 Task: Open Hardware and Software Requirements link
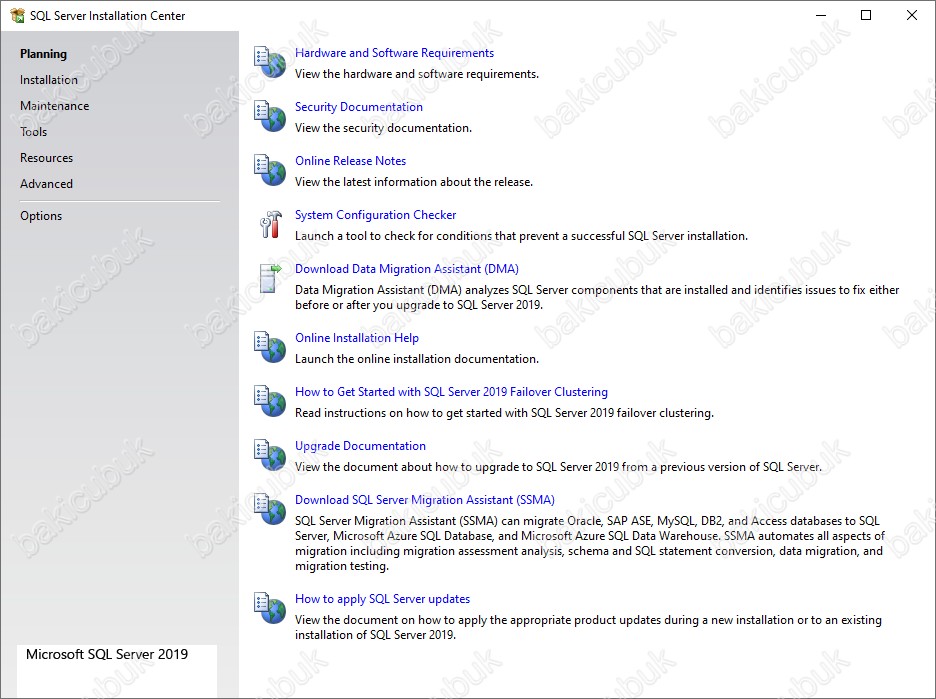tap(395, 53)
